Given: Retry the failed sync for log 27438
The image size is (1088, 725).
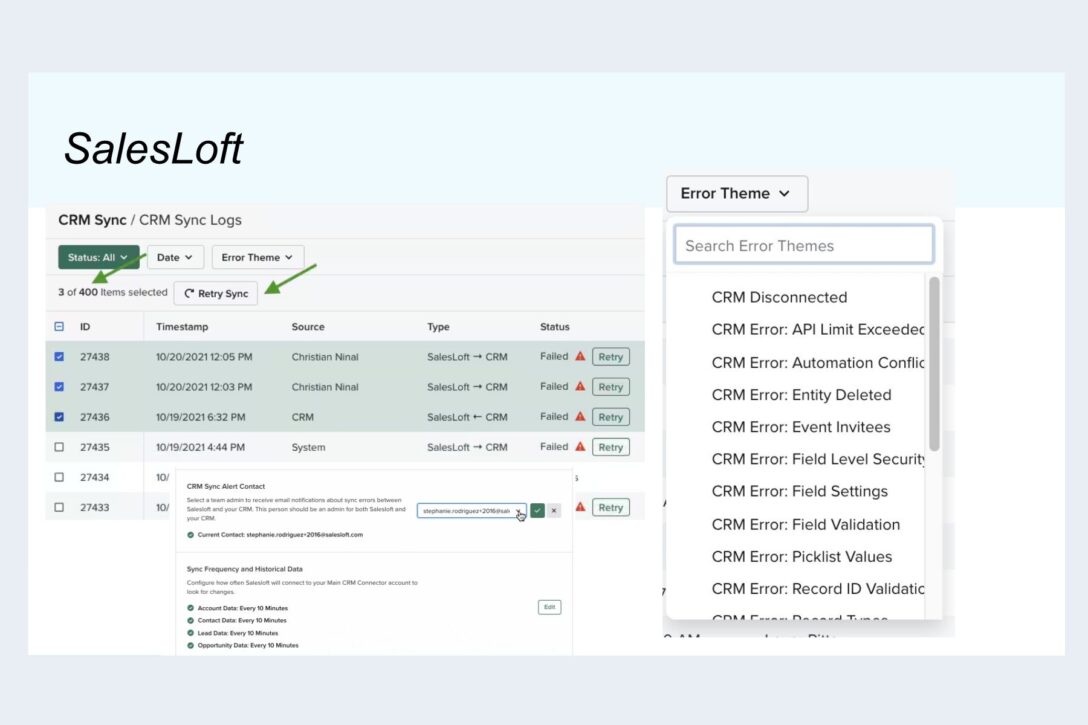Looking at the screenshot, I should [611, 357].
